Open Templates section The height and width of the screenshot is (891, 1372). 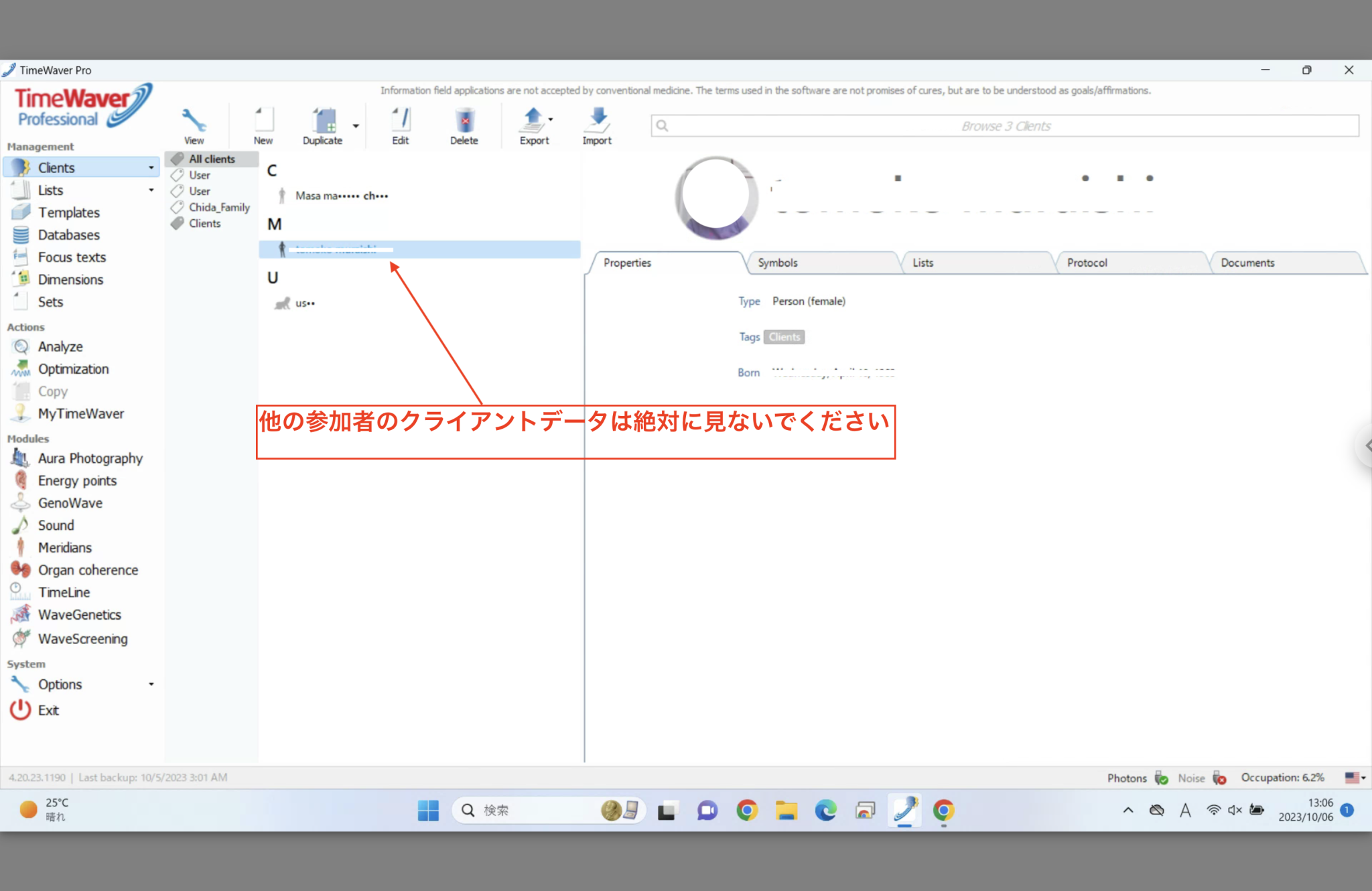[x=68, y=212]
